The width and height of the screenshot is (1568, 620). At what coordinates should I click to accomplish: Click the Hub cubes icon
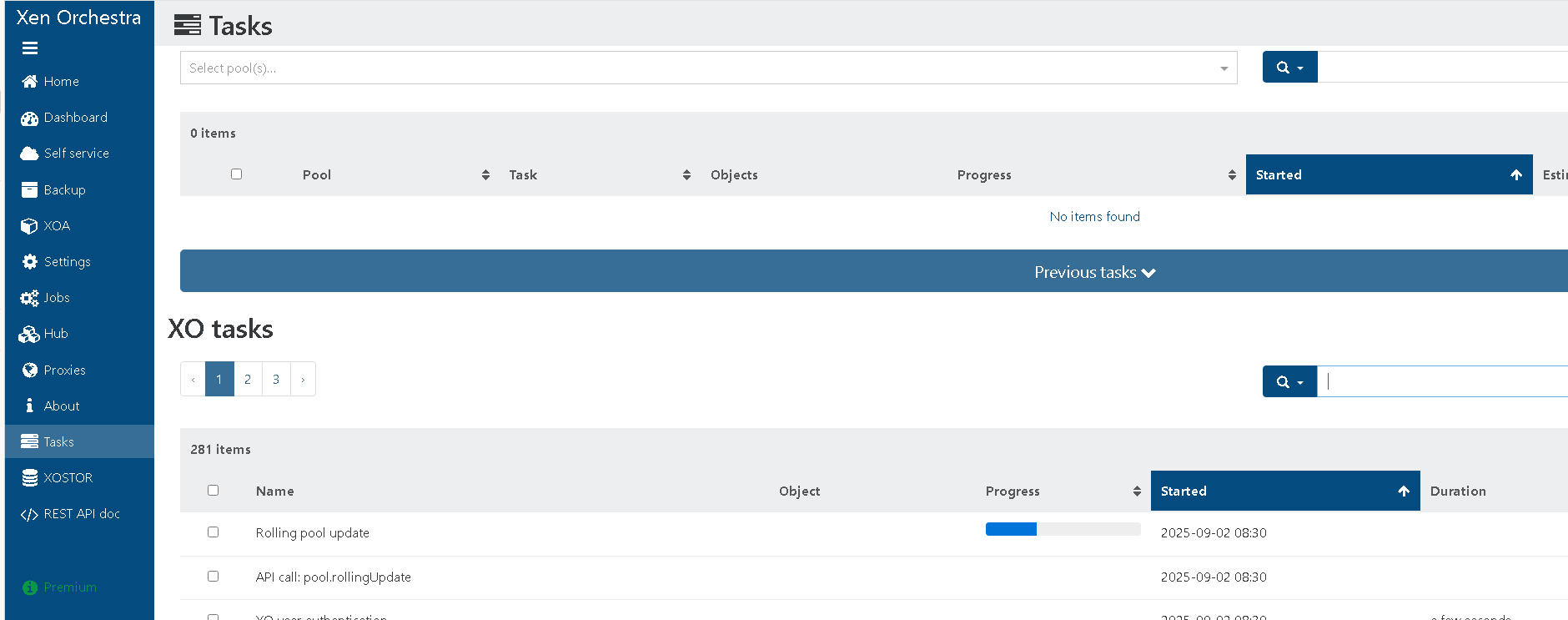[x=29, y=334]
